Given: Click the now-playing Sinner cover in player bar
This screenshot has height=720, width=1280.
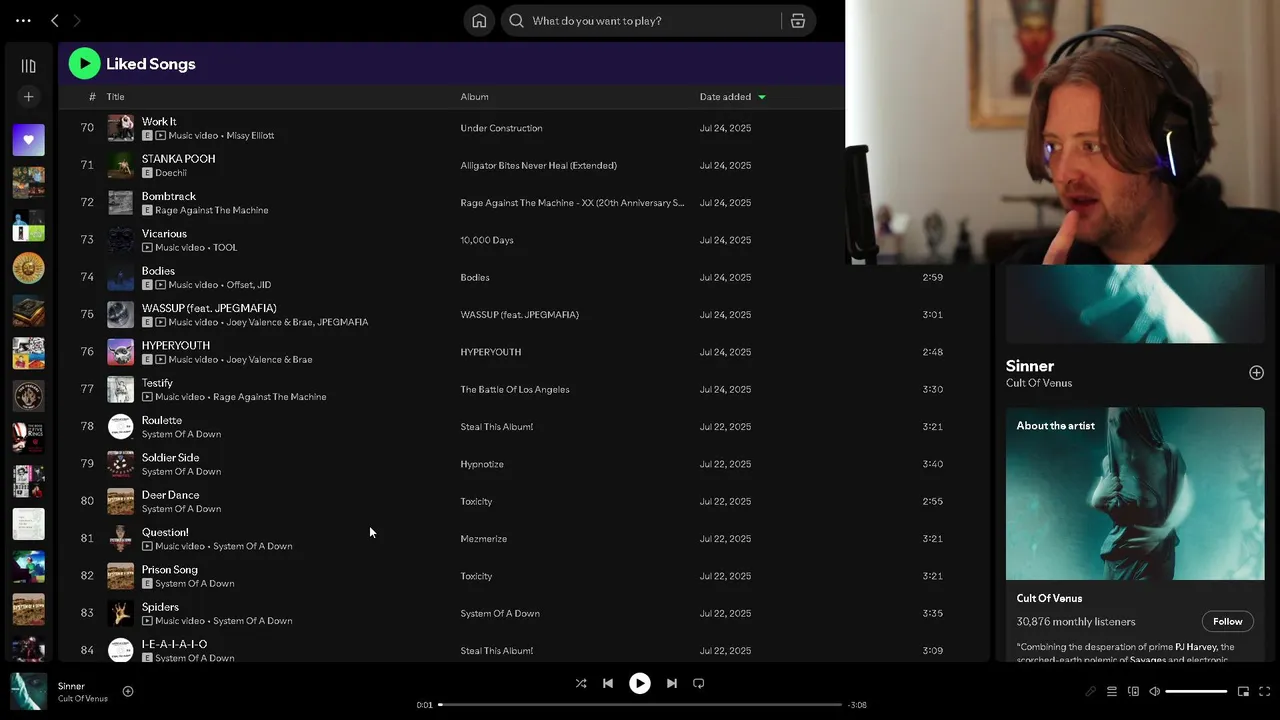Looking at the screenshot, I should [x=28, y=691].
